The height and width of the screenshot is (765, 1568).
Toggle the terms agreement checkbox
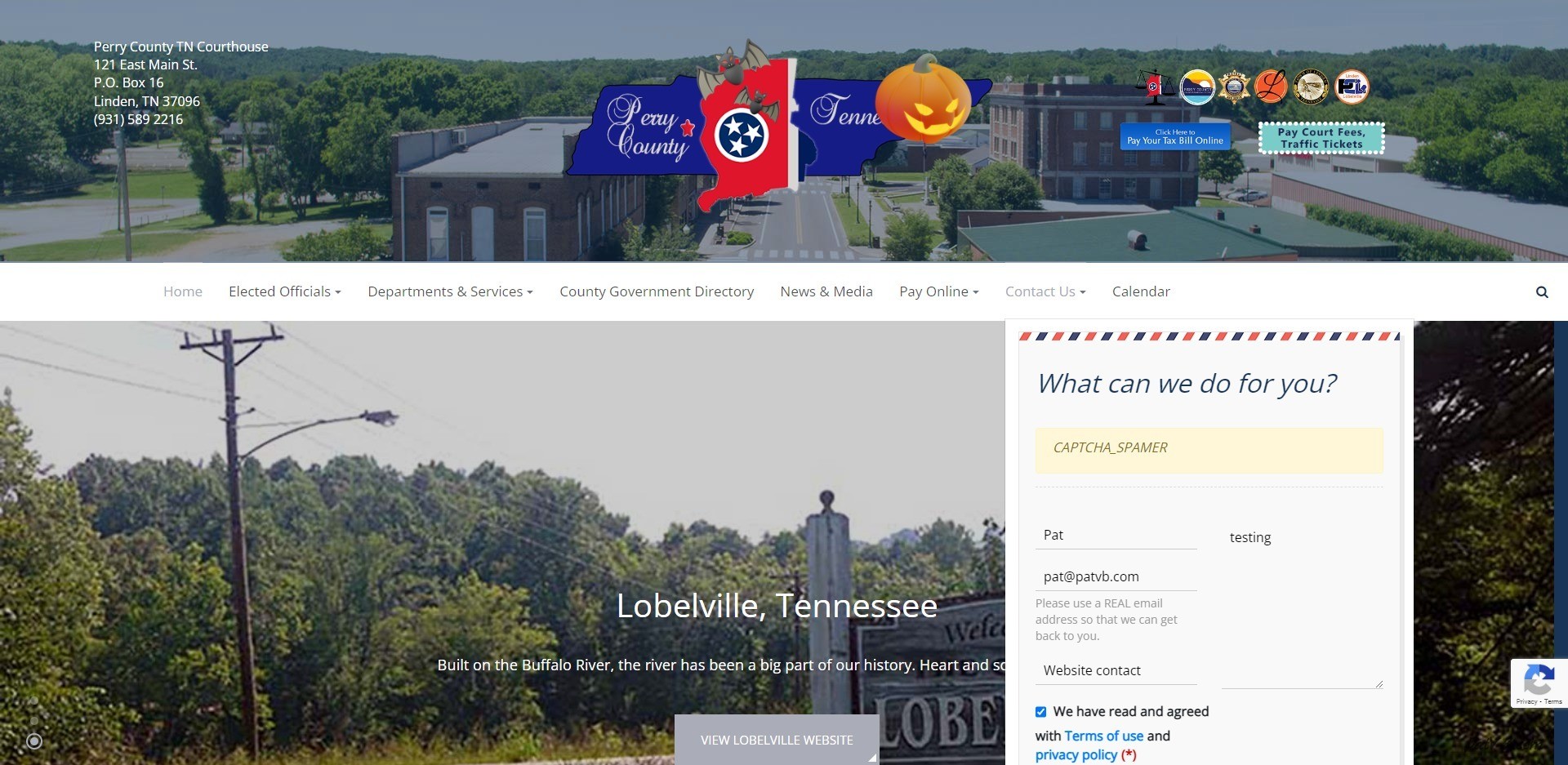tap(1040, 712)
